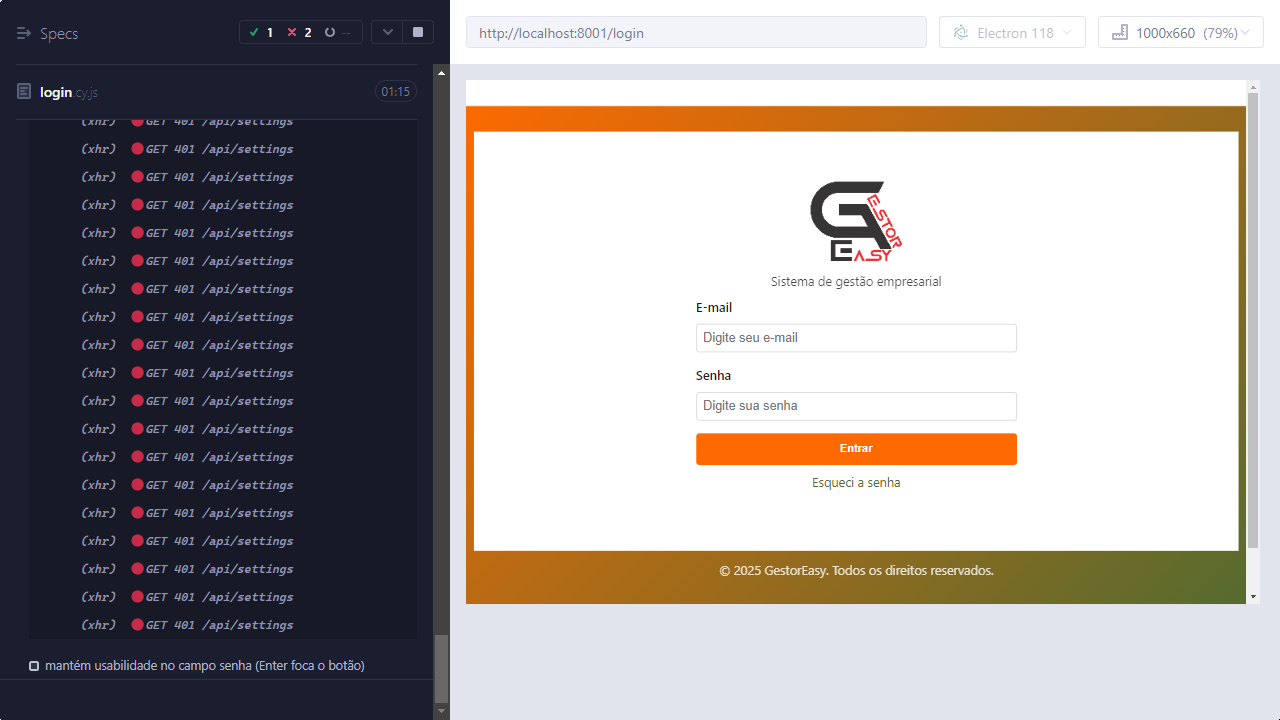Click the green passed tests checkmark
The width and height of the screenshot is (1280, 720).
(x=254, y=33)
